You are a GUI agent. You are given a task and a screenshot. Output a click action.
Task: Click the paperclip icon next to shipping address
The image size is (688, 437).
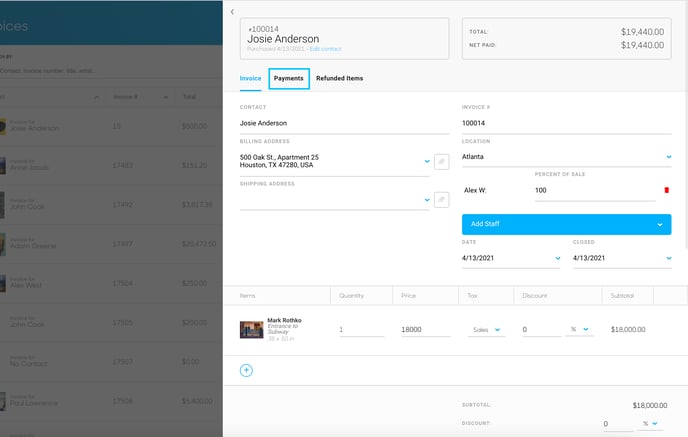coord(441,200)
